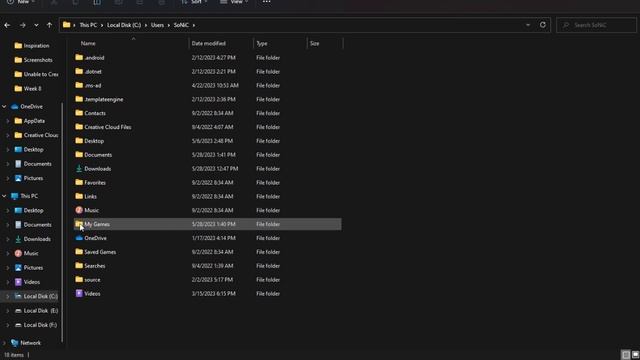The height and width of the screenshot is (360, 640).
Task: Select the Documents folder icon in file list
Action: [x=79, y=155]
